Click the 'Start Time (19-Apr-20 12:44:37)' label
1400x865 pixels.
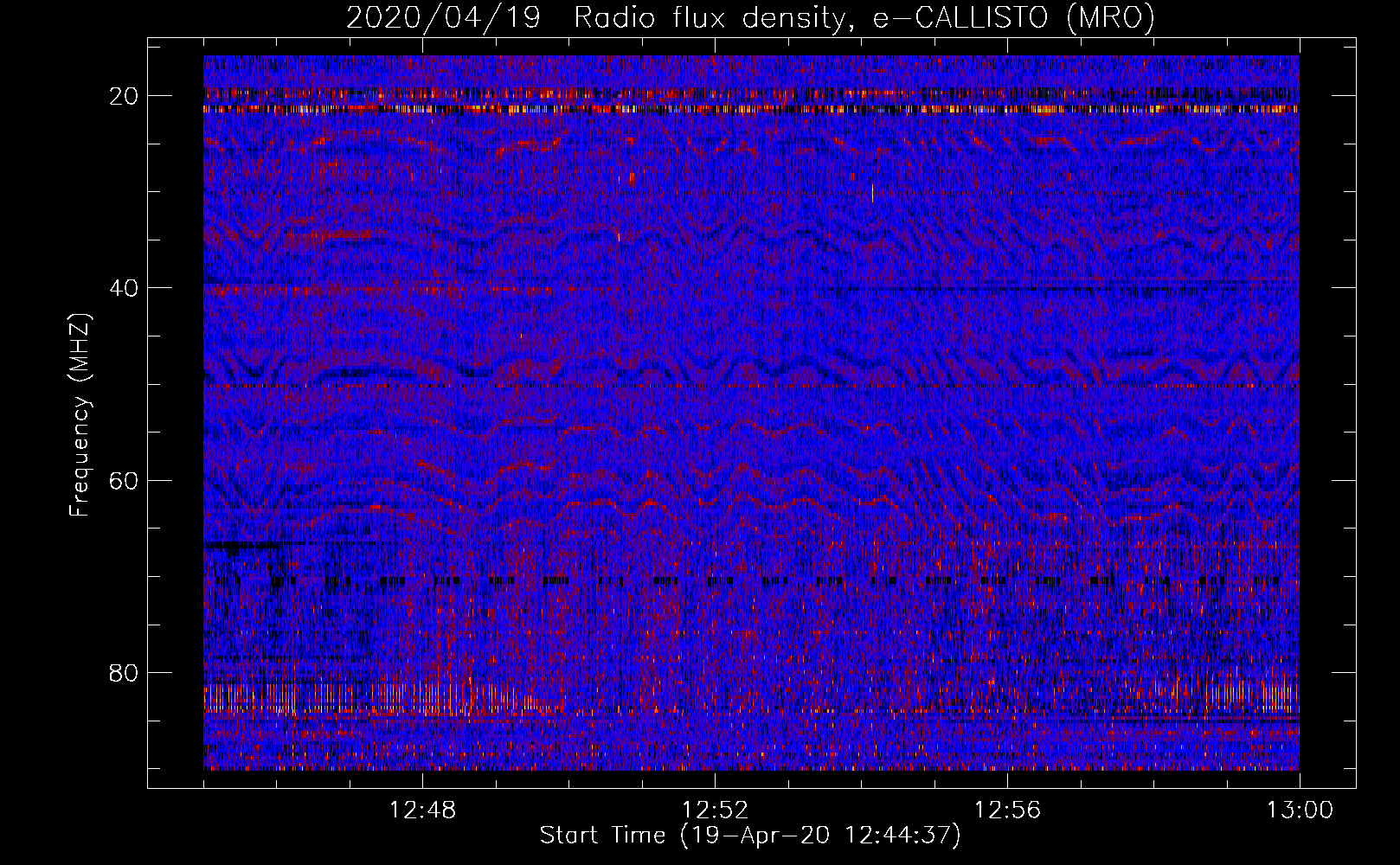[x=750, y=836]
